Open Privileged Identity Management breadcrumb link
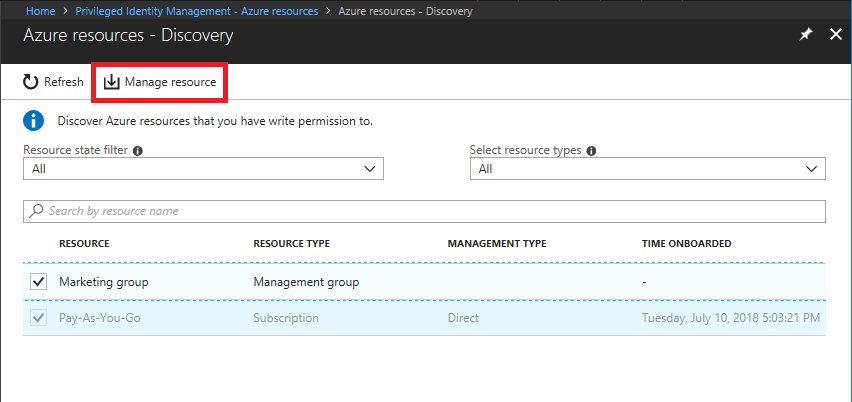 tap(196, 11)
